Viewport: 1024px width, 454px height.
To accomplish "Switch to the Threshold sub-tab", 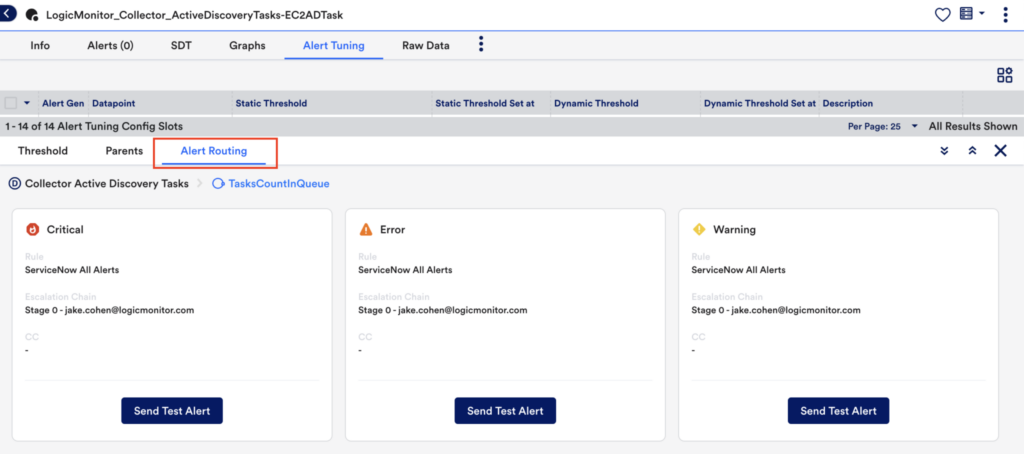I will (x=43, y=151).
